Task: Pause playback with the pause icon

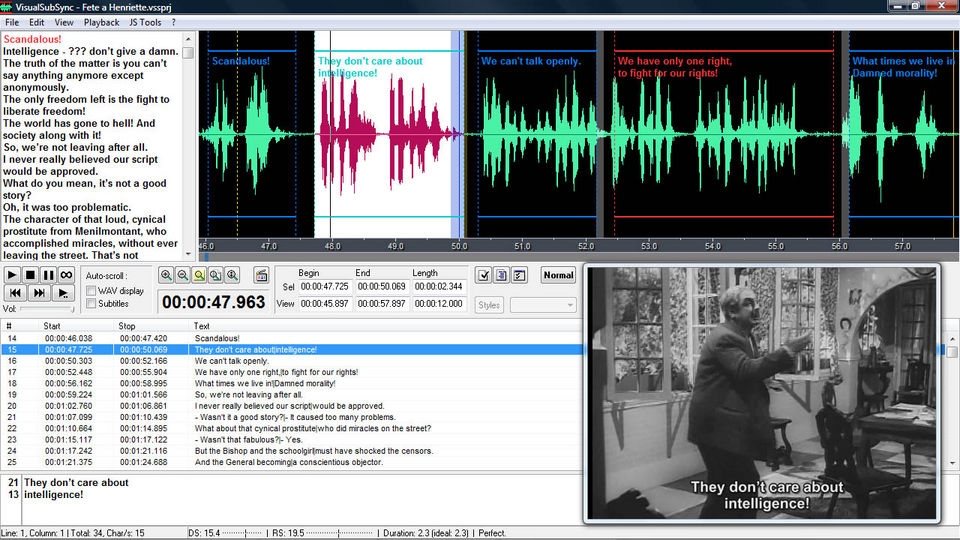Action: click(x=48, y=275)
